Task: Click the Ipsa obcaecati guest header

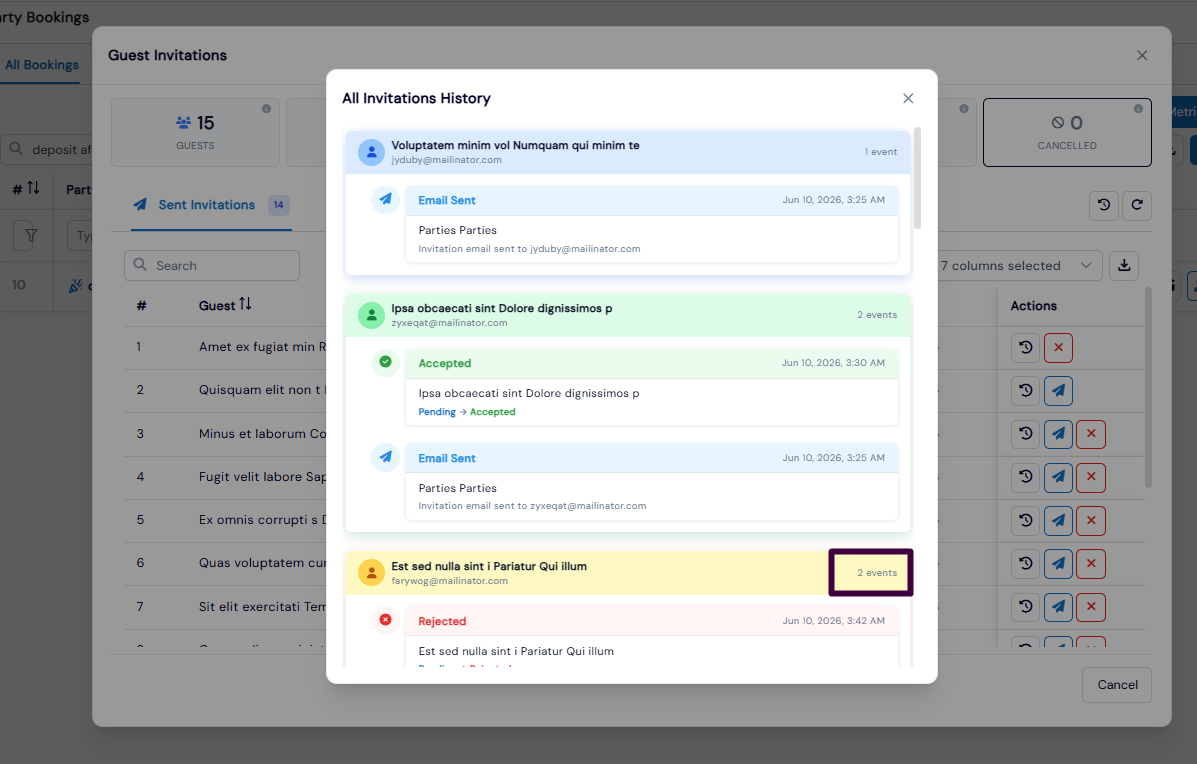Action: pos(628,315)
